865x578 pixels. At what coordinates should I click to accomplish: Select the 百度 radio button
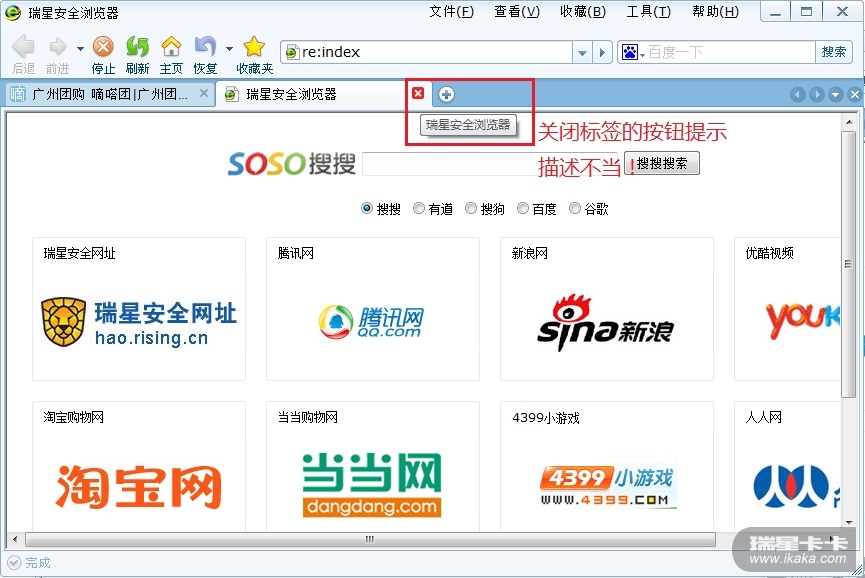522,208
